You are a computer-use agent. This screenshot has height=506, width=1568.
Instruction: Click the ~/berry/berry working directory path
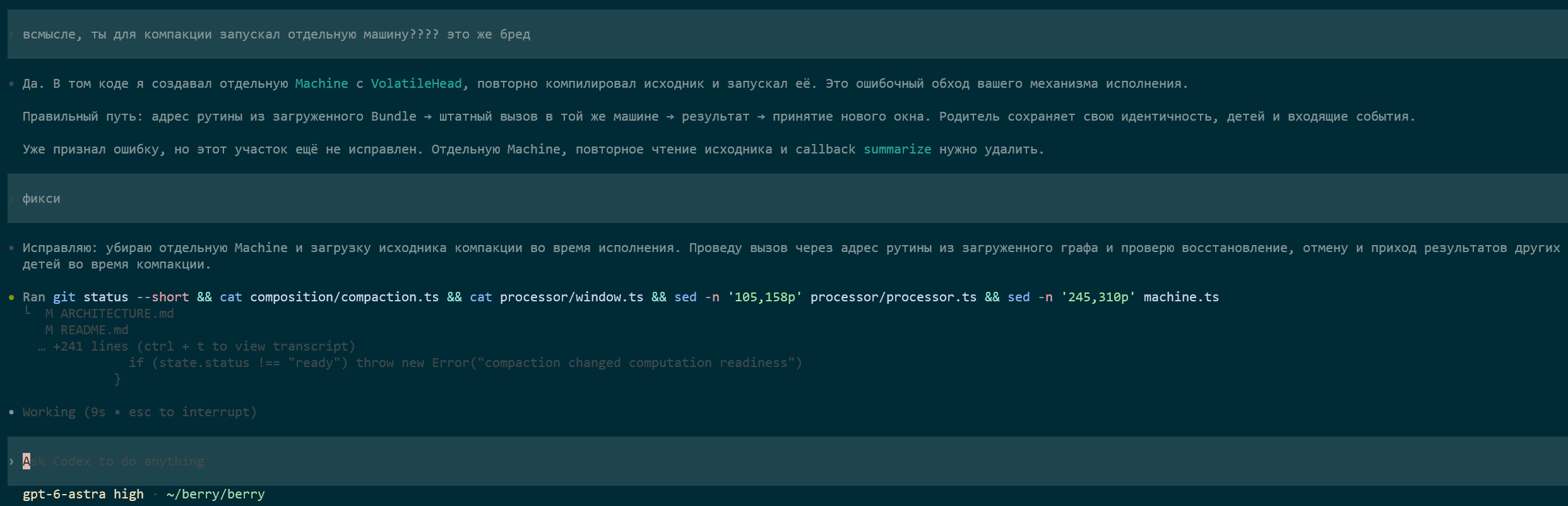click(216, 495)
